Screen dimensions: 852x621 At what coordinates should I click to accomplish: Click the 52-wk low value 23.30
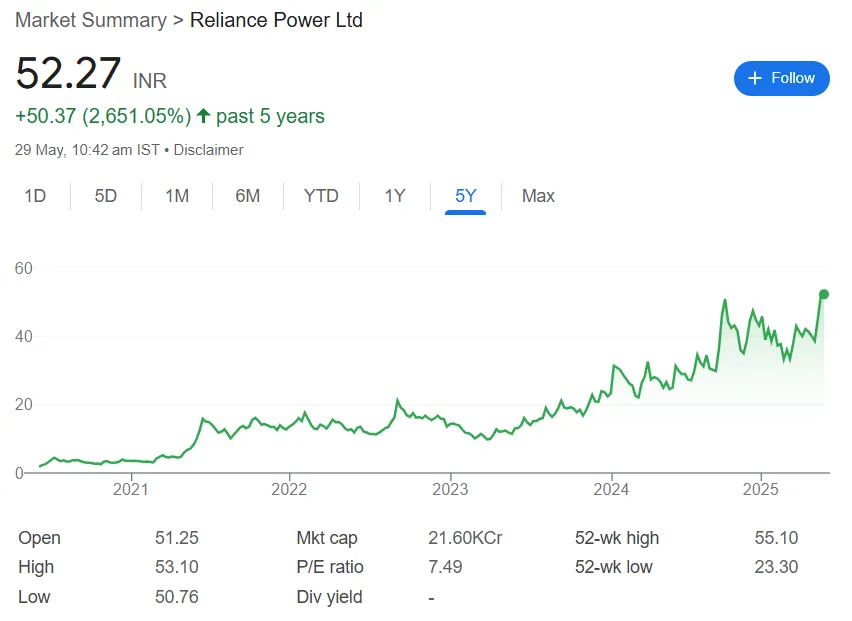(x=776, y=567)
